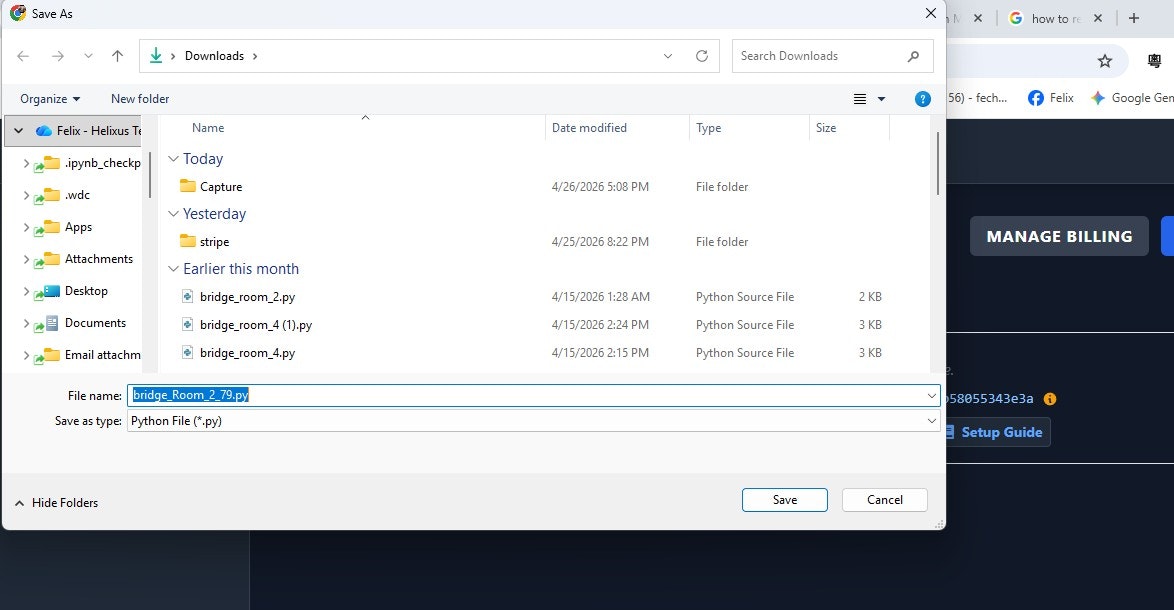Open a new Chrome tab

(x=1134, y=19)
